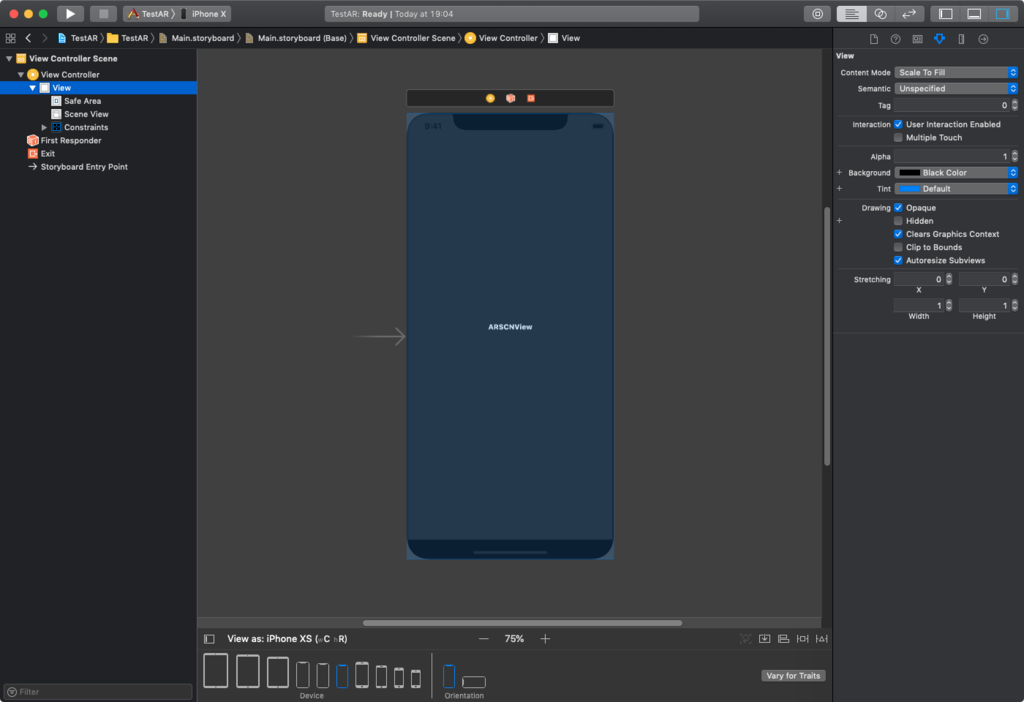Screen dimensions: 1024x702
Task: Open the Content Mode dropdown
Action: click(955, 72)
